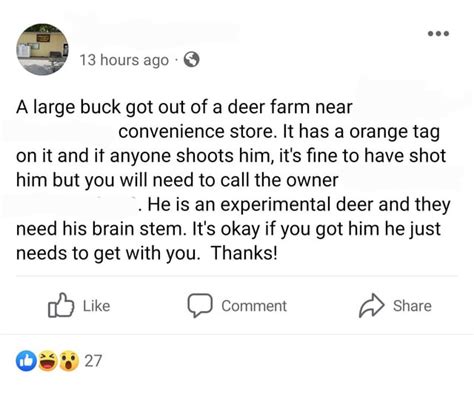Open the reactions count showing 27

coord(93,361)
